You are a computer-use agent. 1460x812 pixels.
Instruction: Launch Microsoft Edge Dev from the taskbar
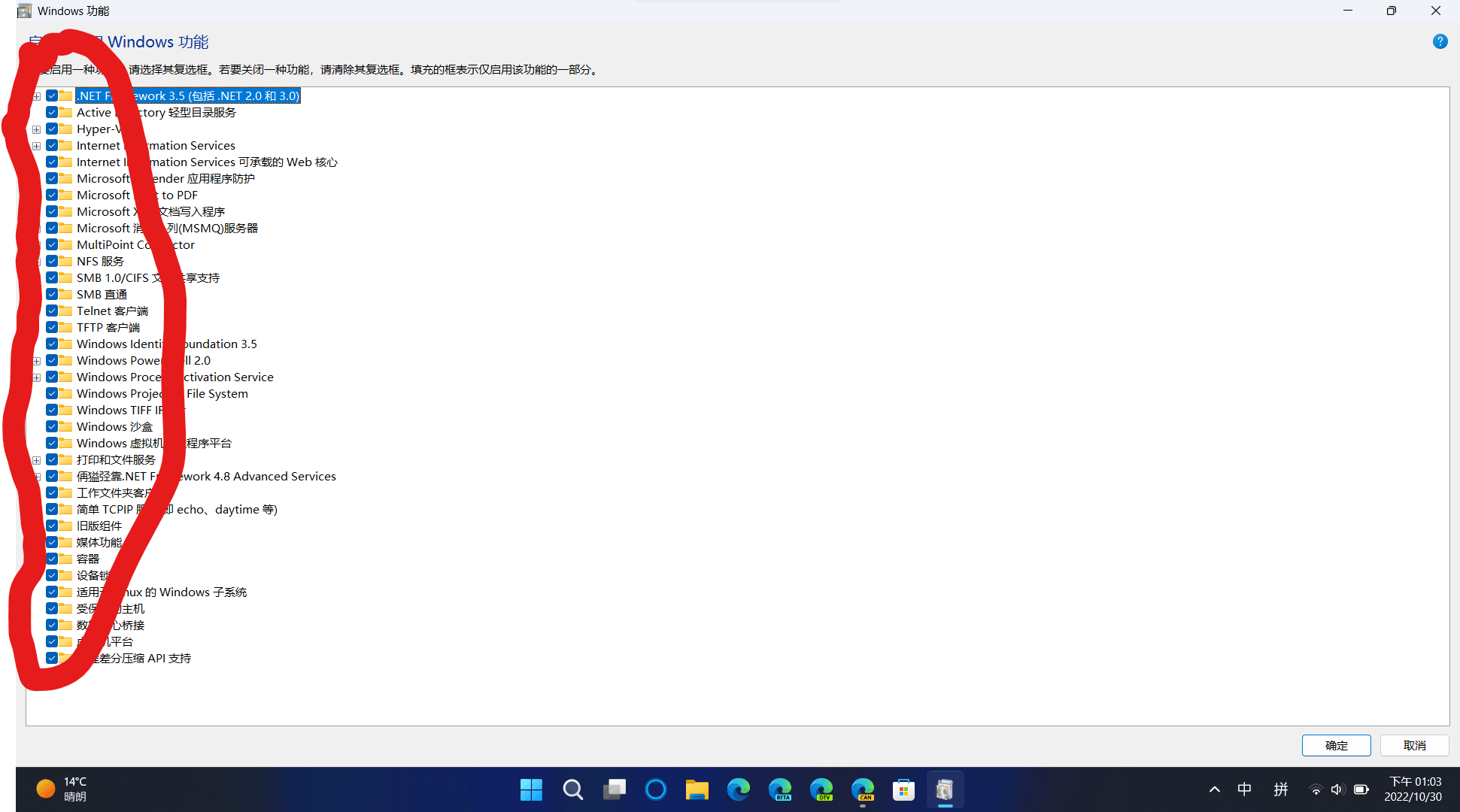coord(821,789)
